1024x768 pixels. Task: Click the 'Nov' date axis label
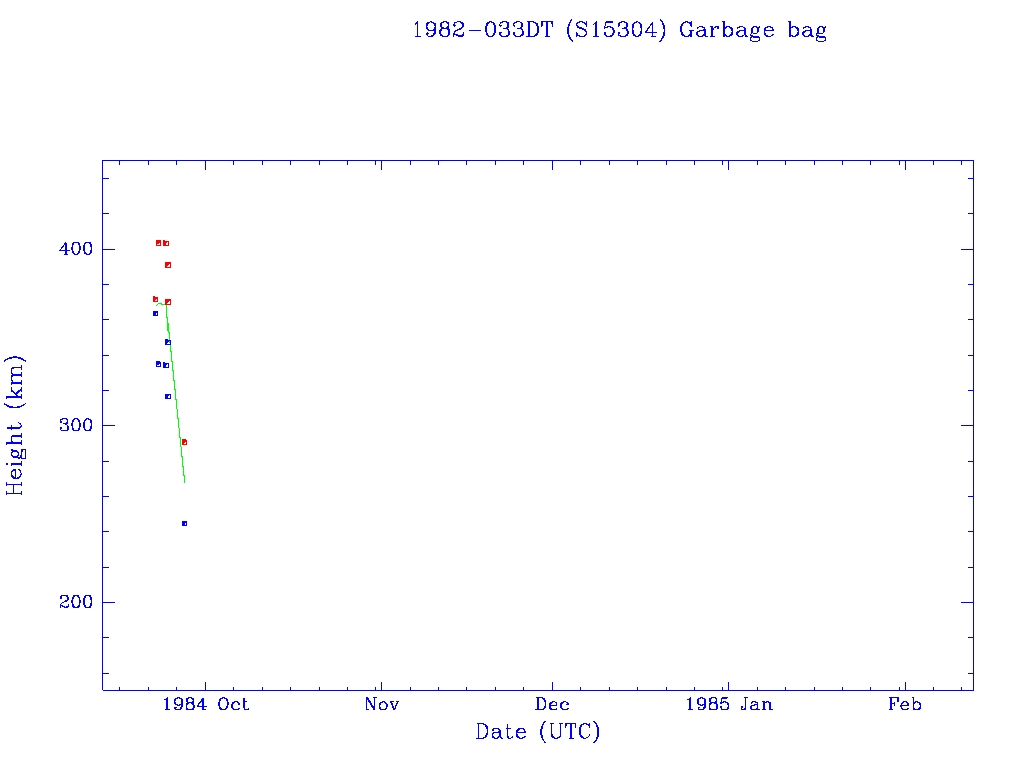pos(381,704)
